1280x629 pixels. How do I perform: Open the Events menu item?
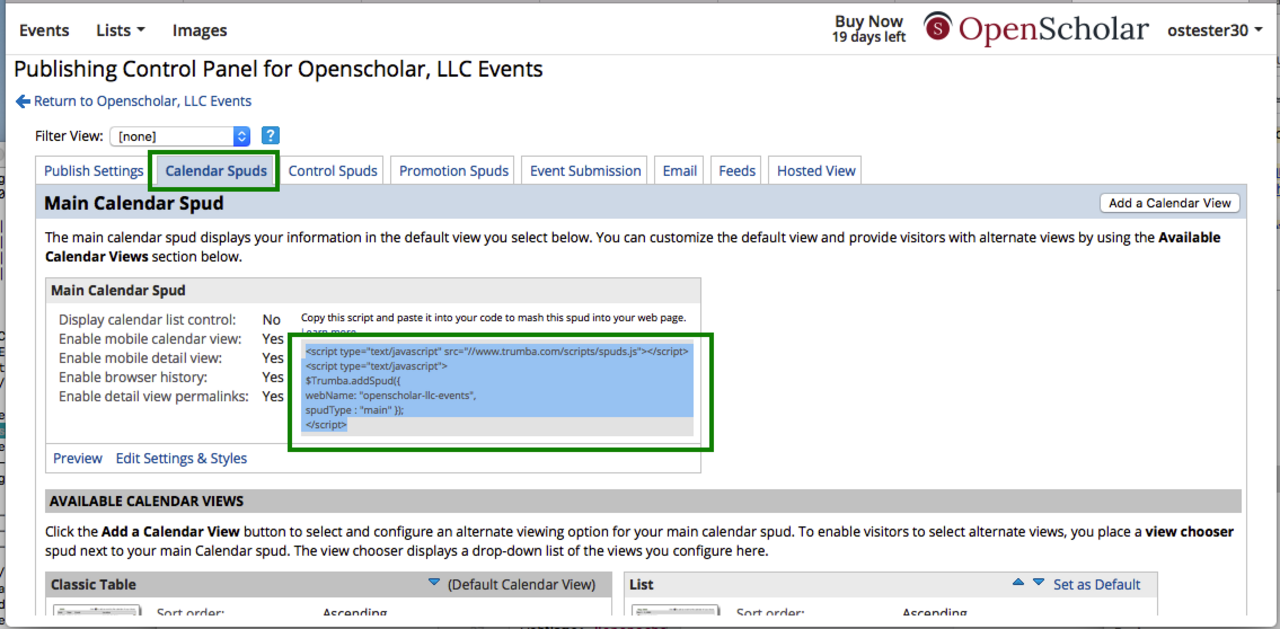44,30
